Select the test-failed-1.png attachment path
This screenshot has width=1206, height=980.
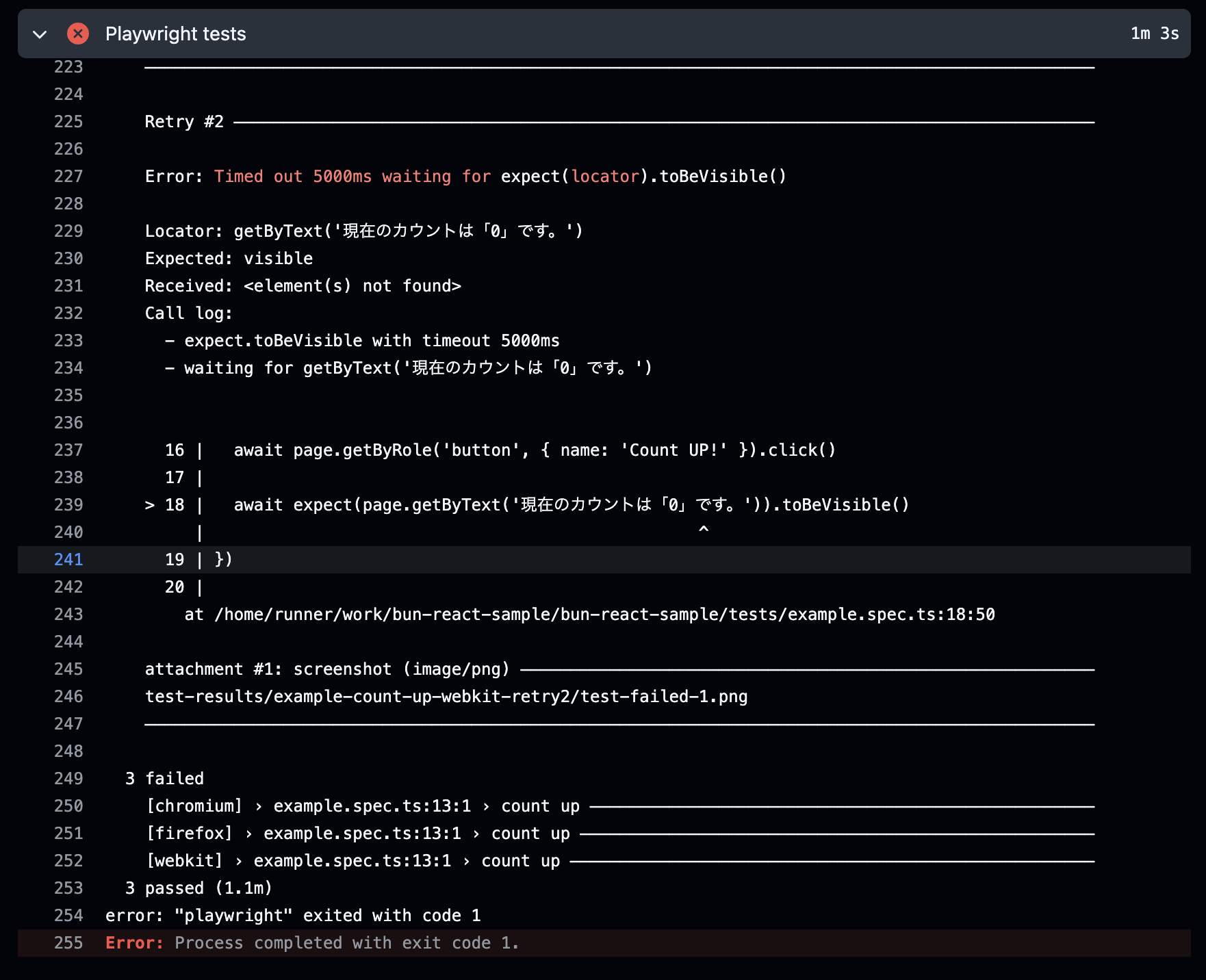click(x=446, y=696)
